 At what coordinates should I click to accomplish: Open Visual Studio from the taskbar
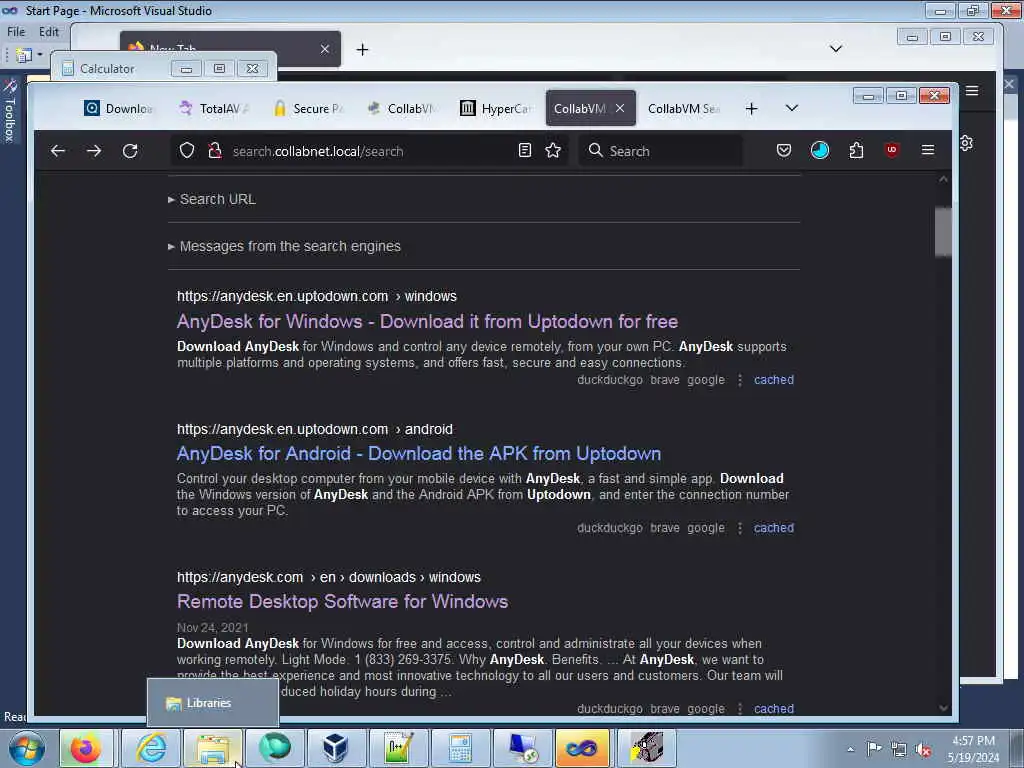point(582,748)
